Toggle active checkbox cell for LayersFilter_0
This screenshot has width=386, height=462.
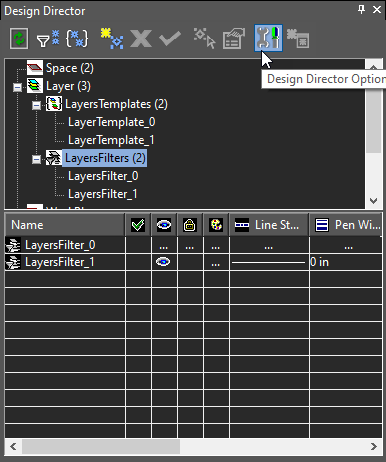point(138,245)
